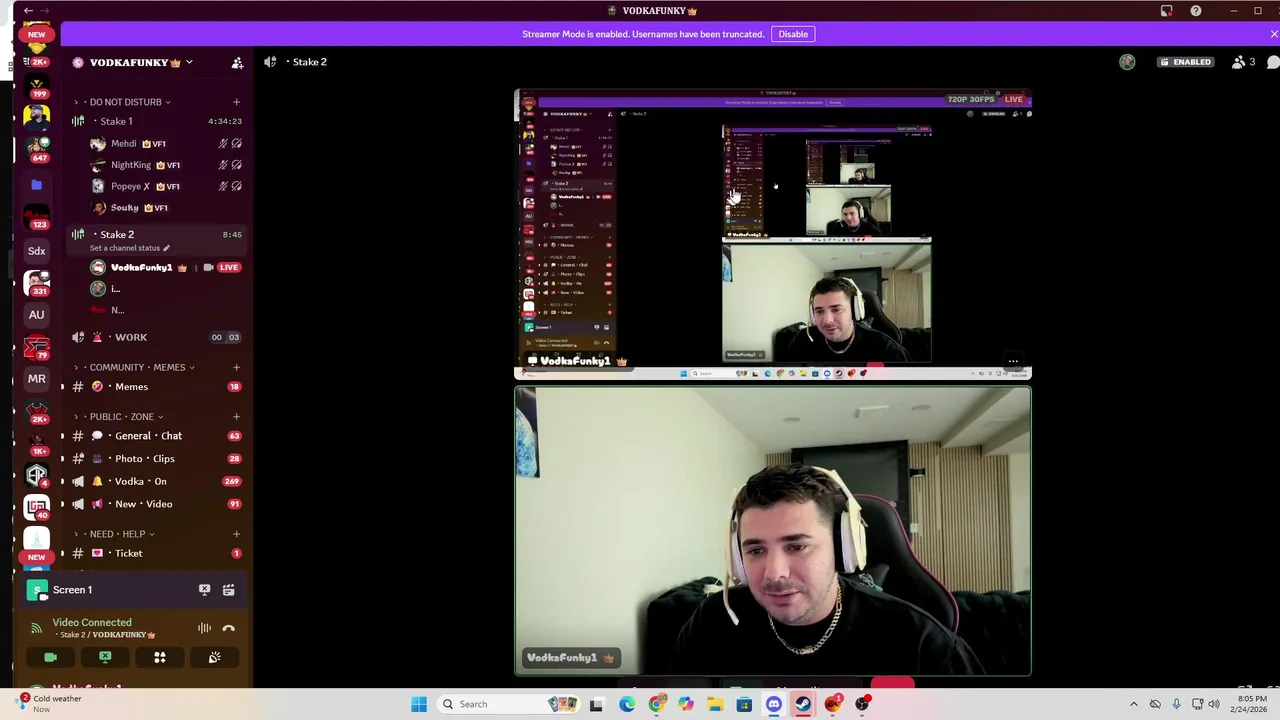Show the voice member list count

pyautogui.click(x=1243, y=62)
